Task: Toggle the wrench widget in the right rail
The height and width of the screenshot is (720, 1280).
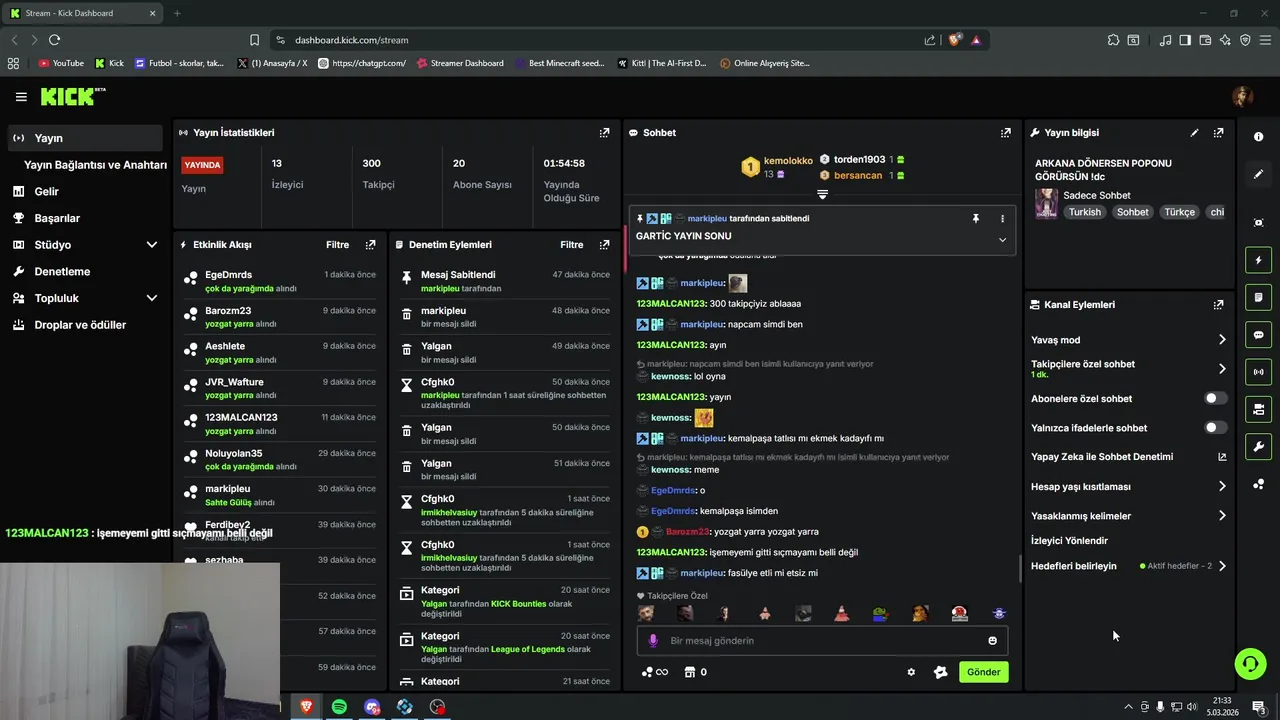Action: click(x=1258, y=446)
